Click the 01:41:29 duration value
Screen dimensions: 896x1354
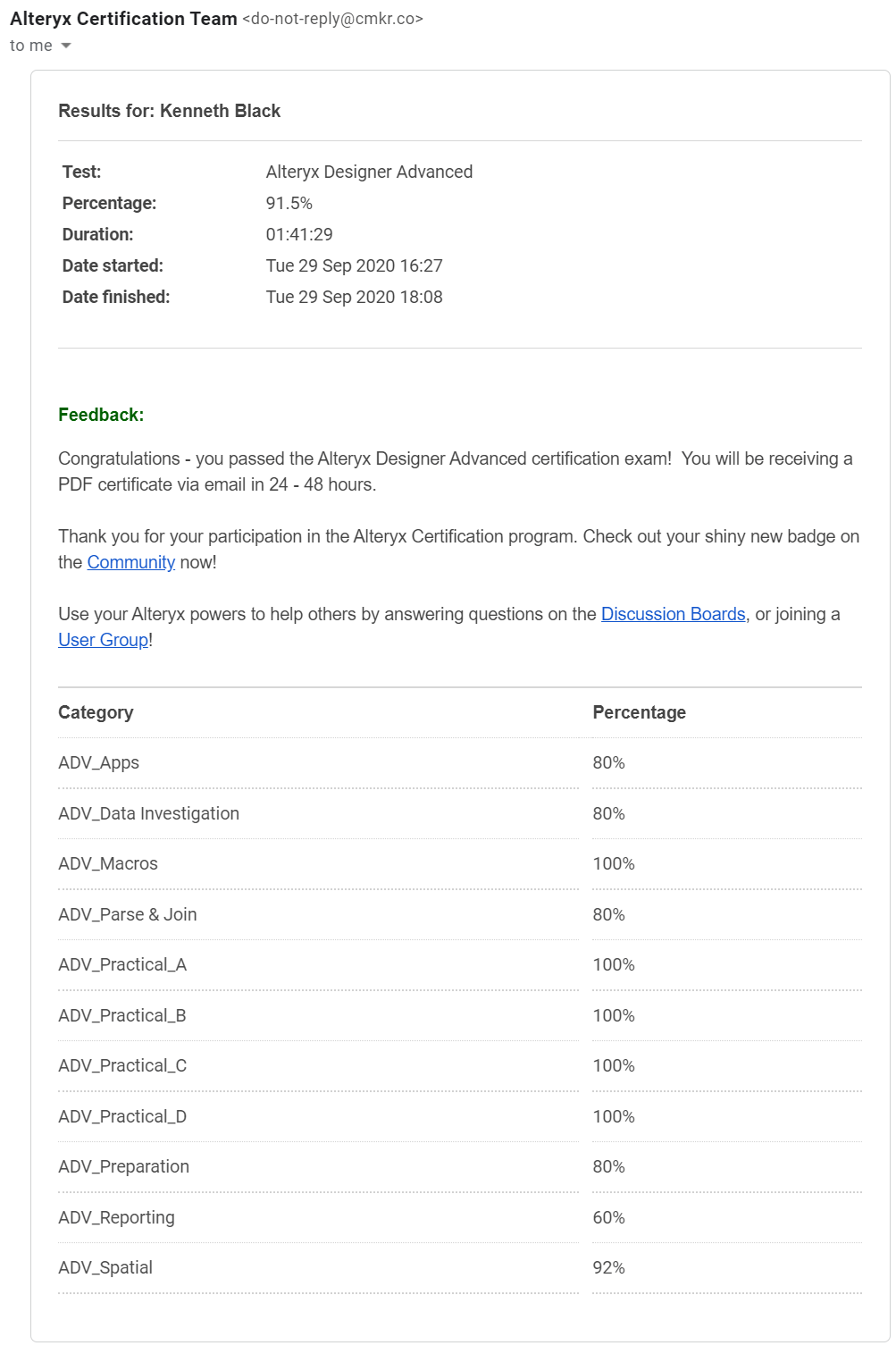pos(299,234)
